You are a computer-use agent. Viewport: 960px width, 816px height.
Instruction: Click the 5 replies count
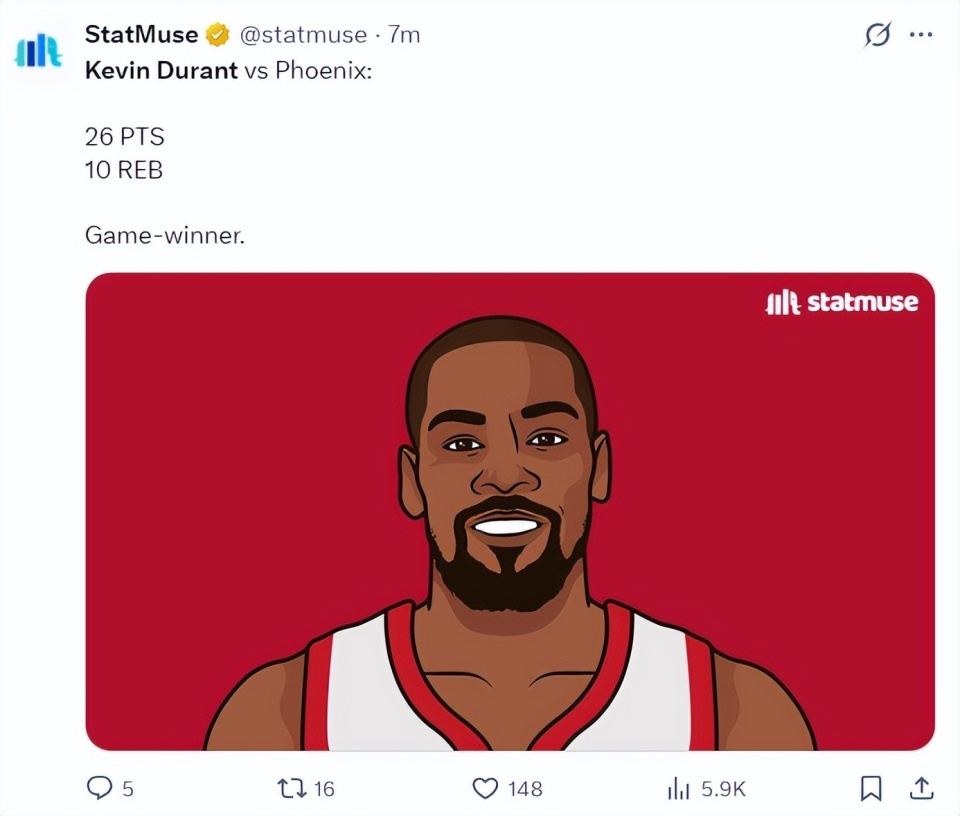click(127, 789)
